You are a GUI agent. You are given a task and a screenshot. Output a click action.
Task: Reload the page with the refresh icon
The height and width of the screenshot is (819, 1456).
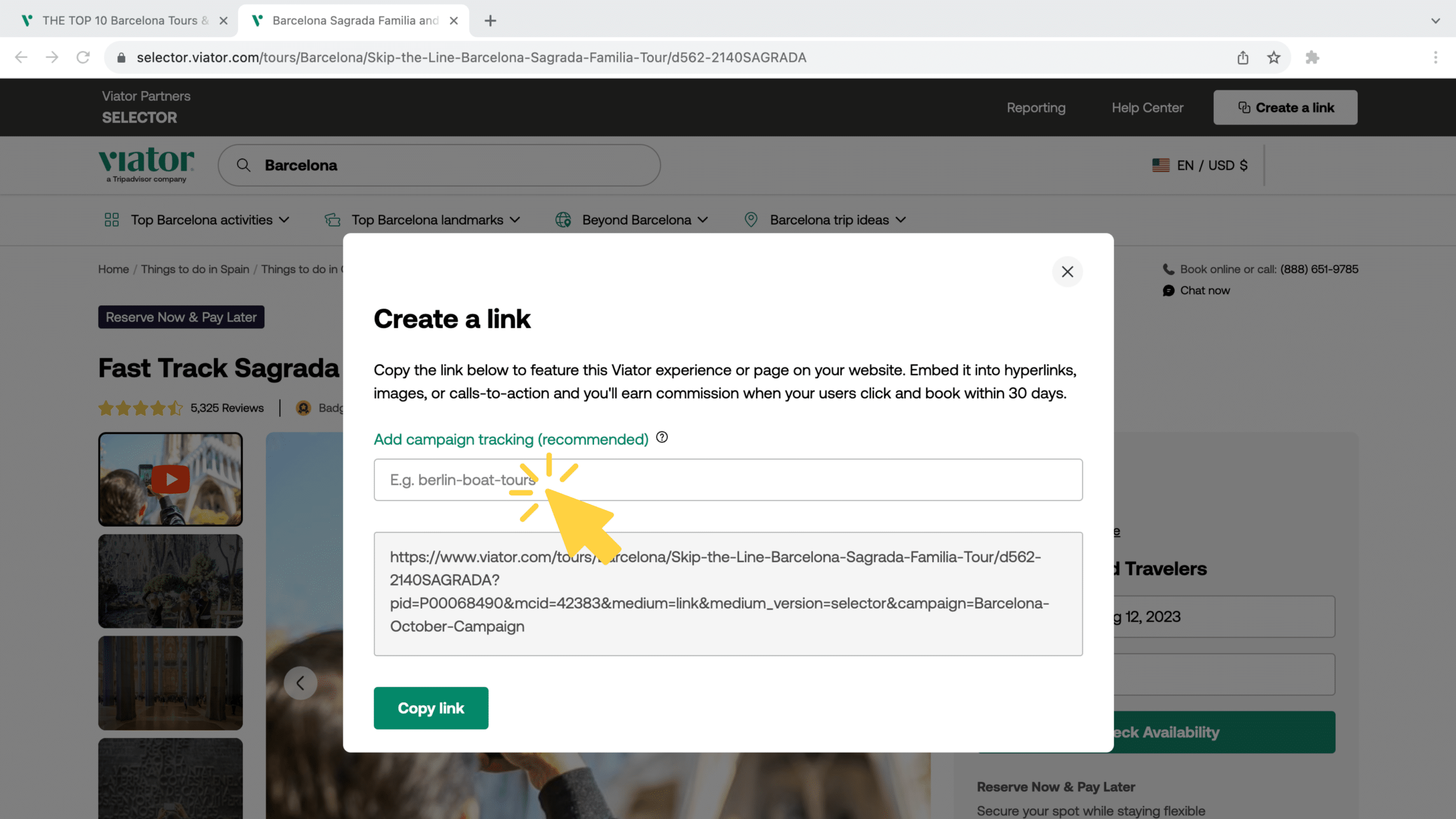tap(83, 57)
